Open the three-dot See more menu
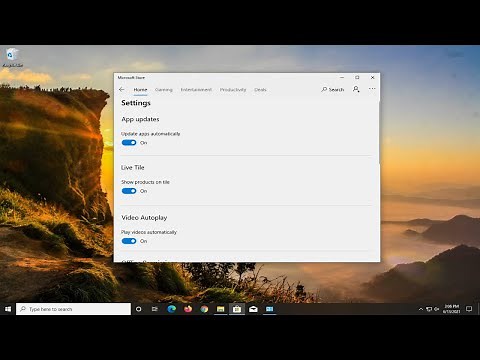This screenshot has width=480, height=360. [372, 89]
